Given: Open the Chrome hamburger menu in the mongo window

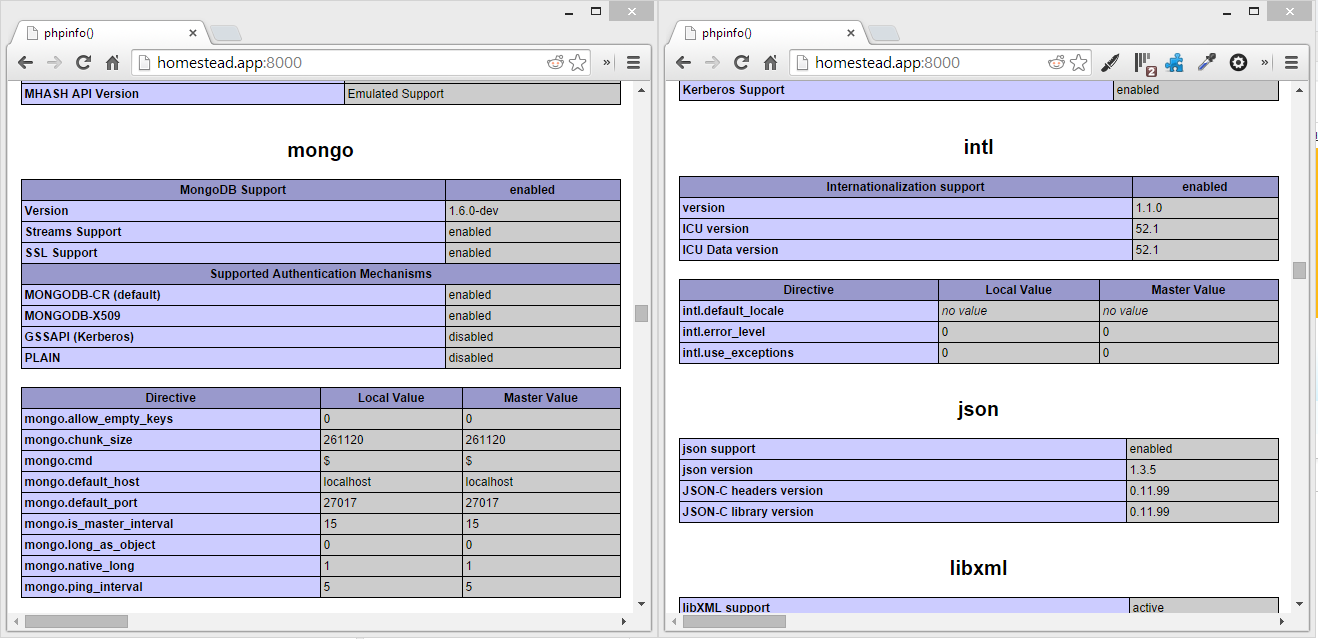Looking at the screenshot, I should [x=633, y=63].
